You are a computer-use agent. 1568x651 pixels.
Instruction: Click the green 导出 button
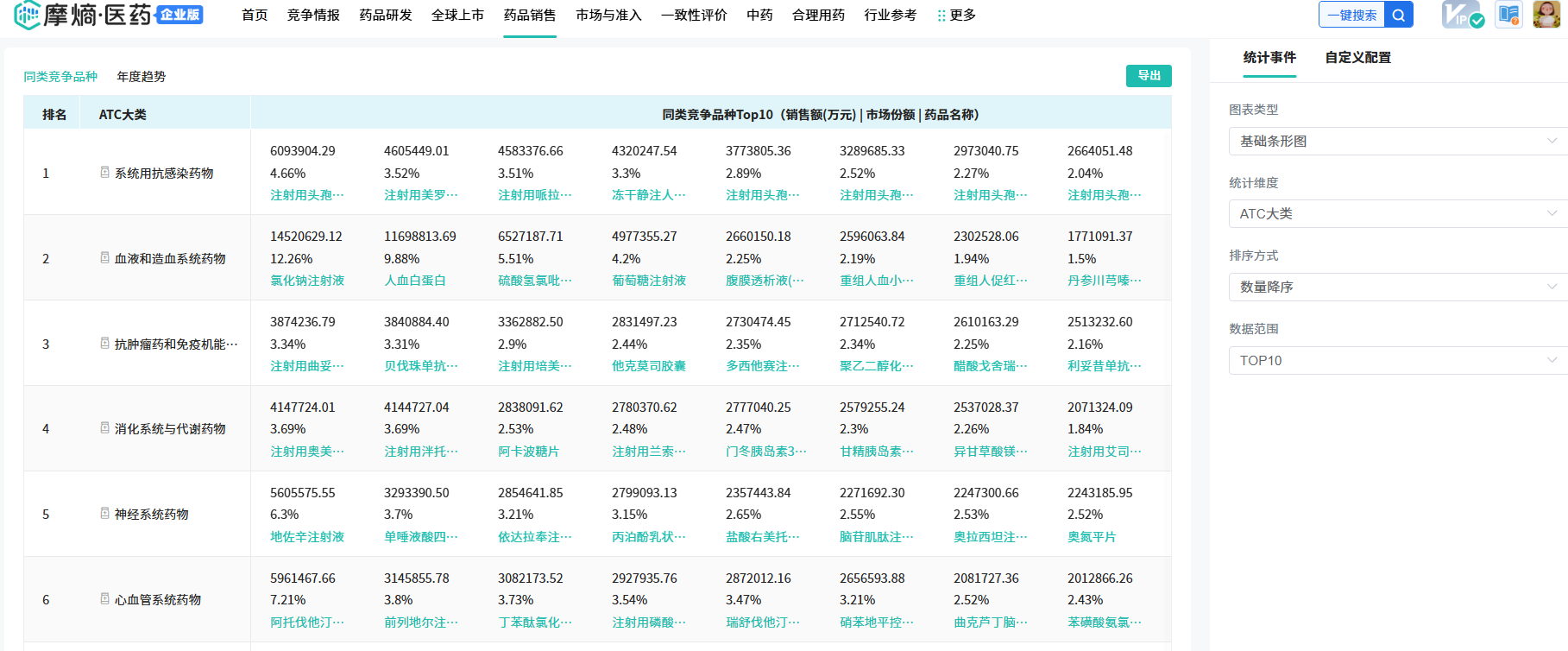(x=1149, y=76)
